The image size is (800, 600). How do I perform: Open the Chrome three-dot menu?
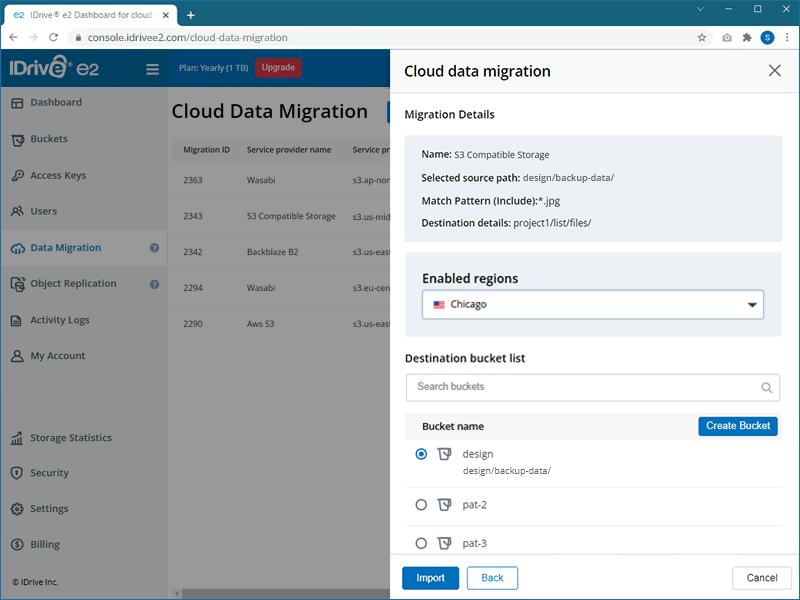point(786,38)
